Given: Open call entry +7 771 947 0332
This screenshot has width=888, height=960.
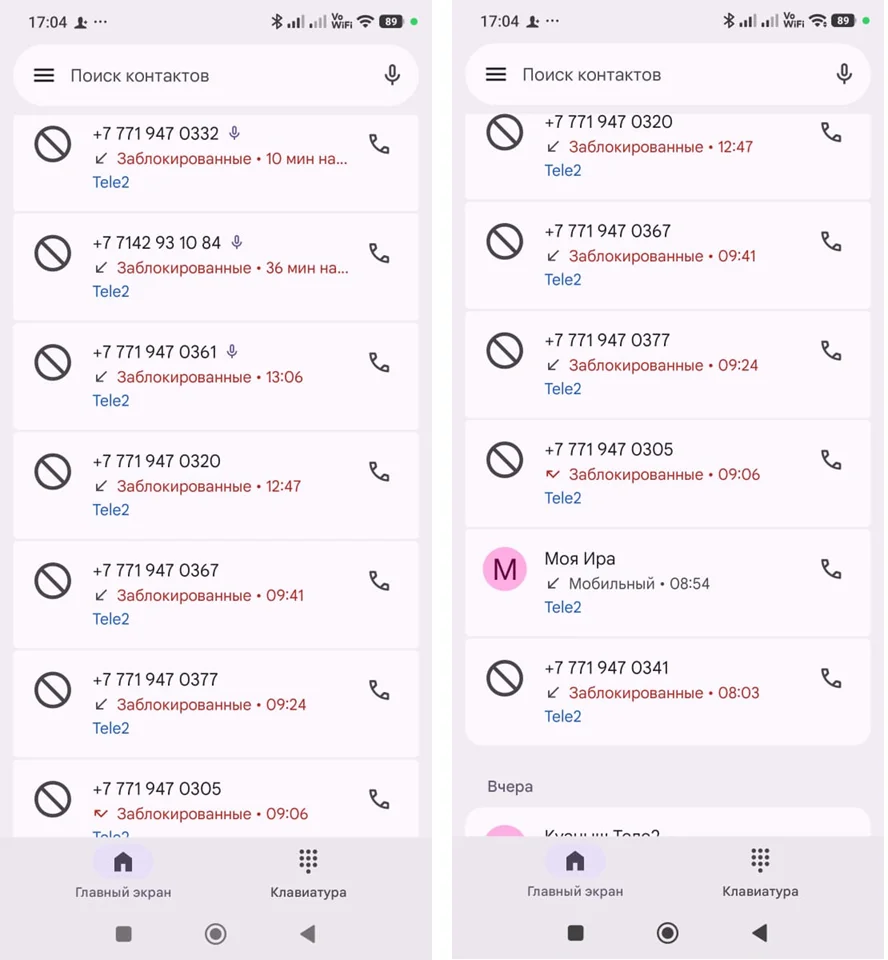Looking at the screenshot, I should tap(200, 158).
